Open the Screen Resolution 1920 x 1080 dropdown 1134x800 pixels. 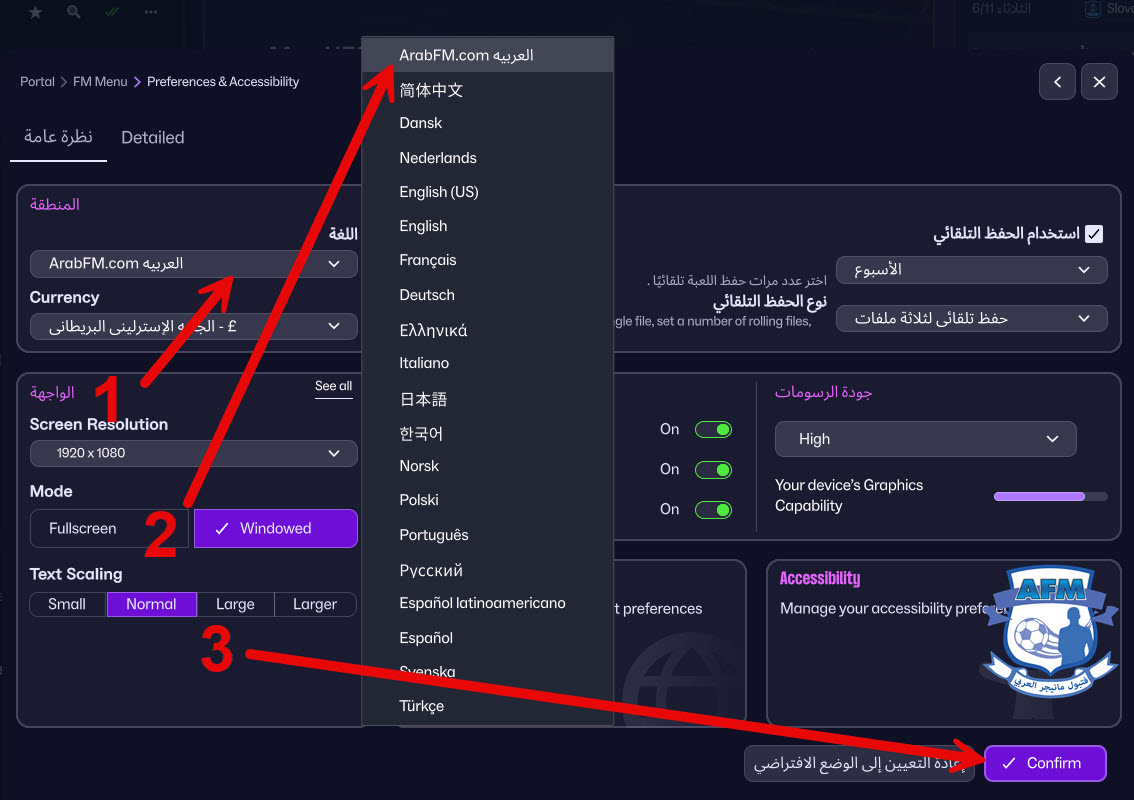pyautogui.click(x=193, y=453)
